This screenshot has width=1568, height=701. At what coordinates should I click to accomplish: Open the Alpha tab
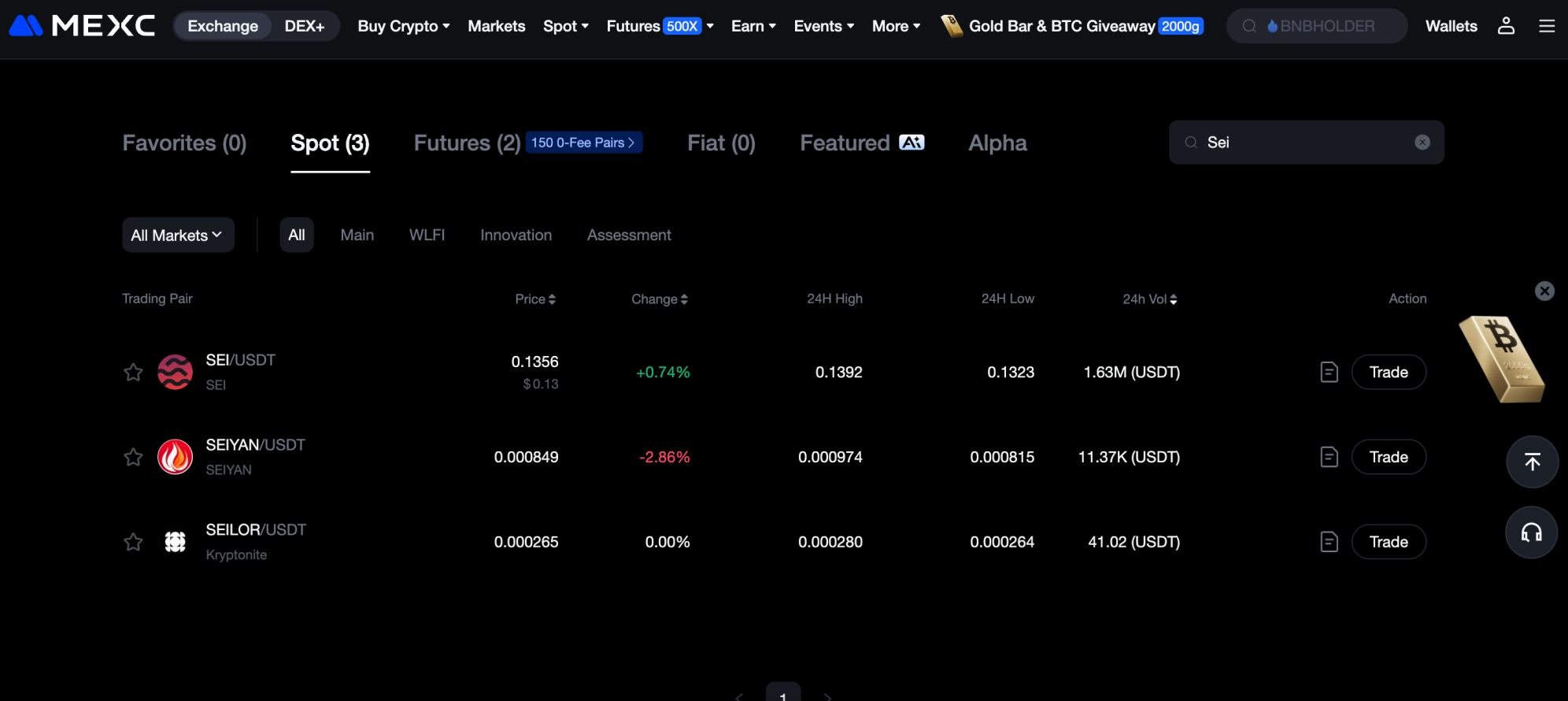997,143
